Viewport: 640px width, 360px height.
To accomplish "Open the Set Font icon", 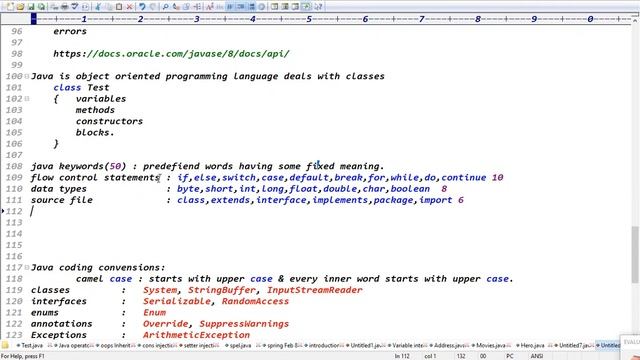I will [209, 7].
